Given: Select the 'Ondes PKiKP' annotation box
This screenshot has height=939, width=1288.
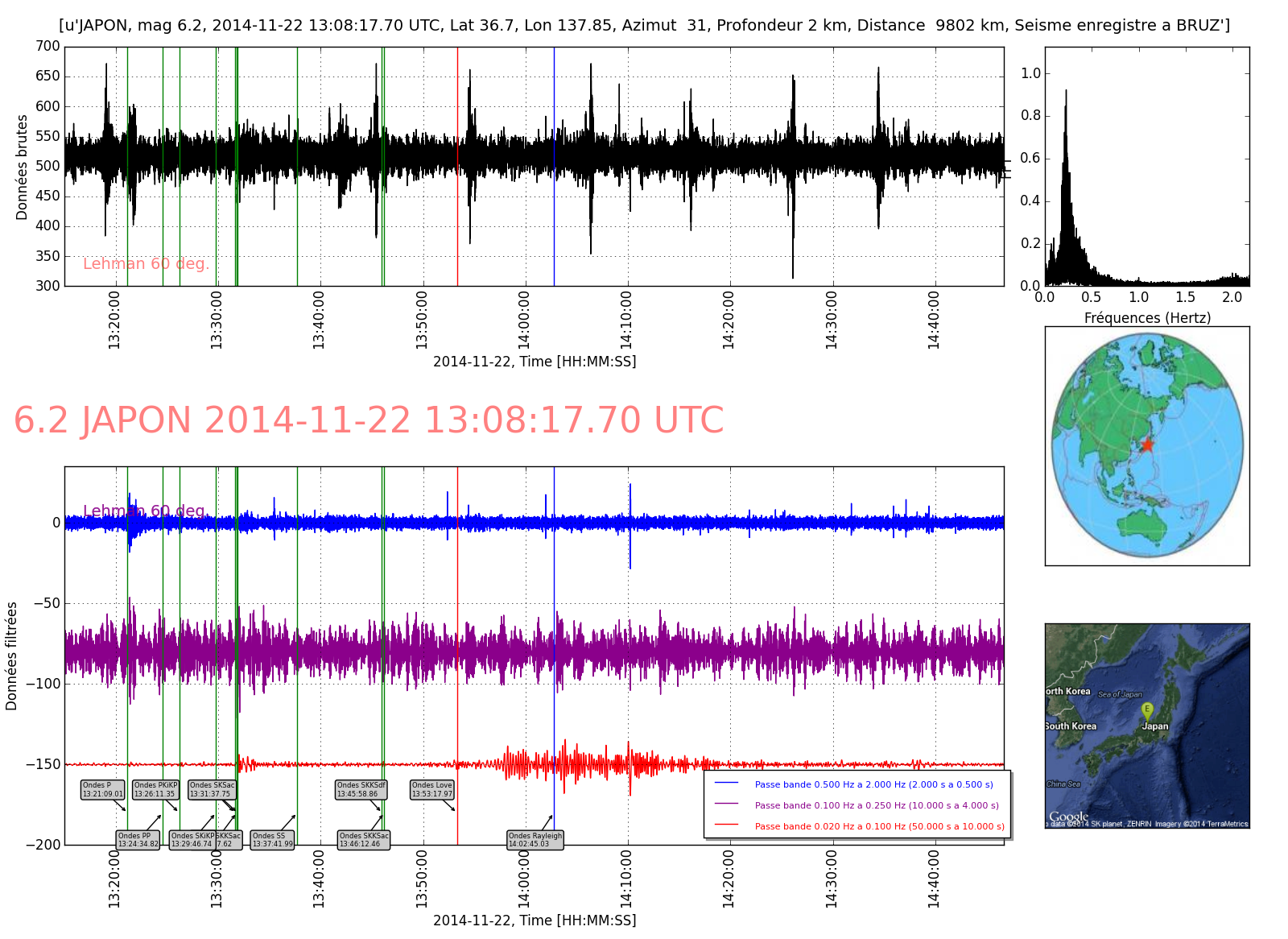Looking at the screenshot, I should pos(155,789).
